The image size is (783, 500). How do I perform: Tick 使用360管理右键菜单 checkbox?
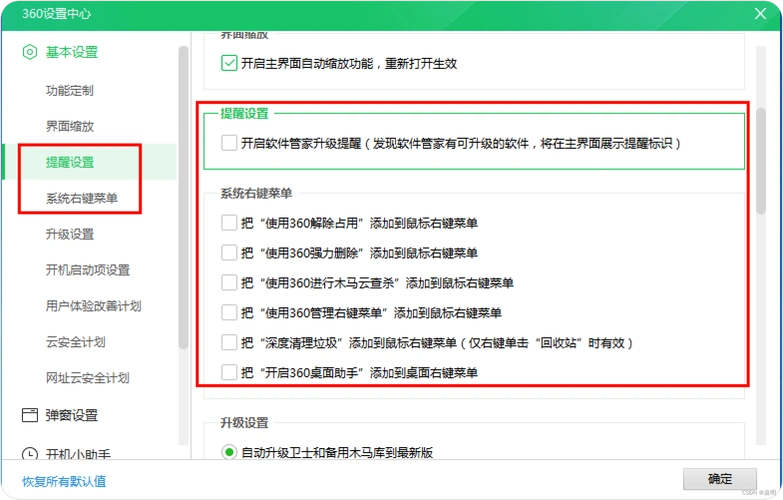(x=229, y=313)
